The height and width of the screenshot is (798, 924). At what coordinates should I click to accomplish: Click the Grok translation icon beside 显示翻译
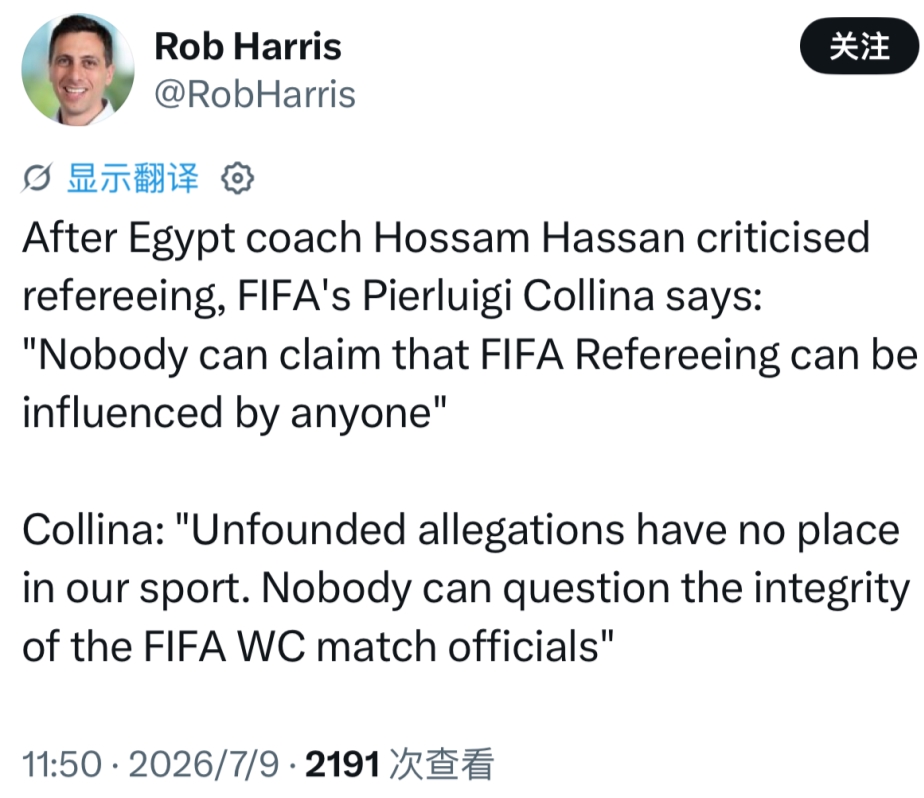[x=37, y=177]
